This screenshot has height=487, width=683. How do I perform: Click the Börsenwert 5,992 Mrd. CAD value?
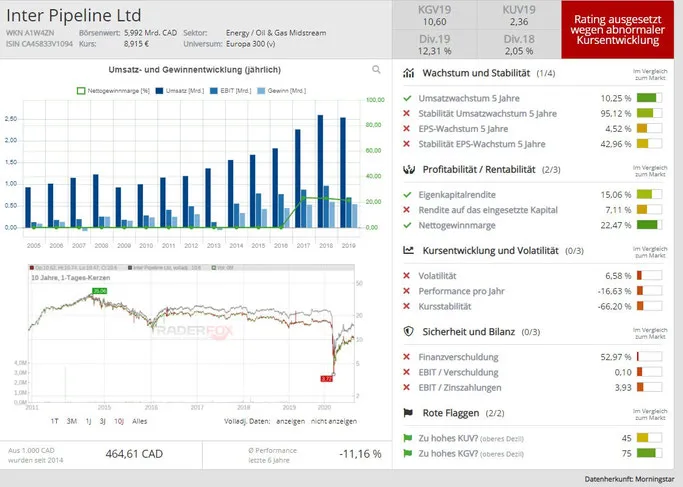[x=150, y=33]
